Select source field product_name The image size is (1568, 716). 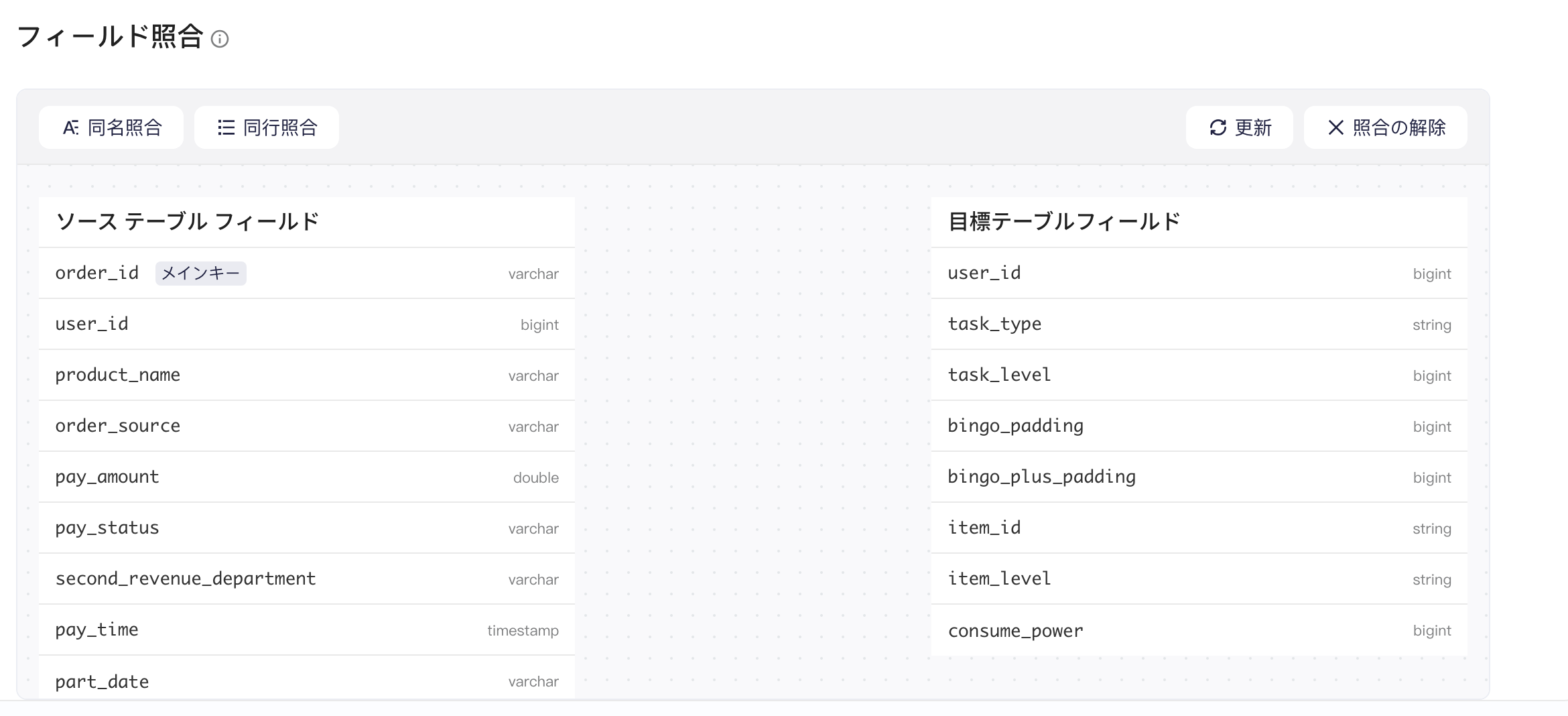click(307, 375)
